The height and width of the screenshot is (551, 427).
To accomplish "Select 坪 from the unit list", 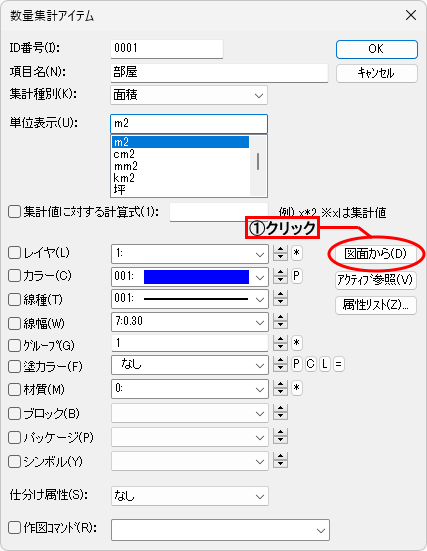I will pyautogui.click(x=119, y=190).
